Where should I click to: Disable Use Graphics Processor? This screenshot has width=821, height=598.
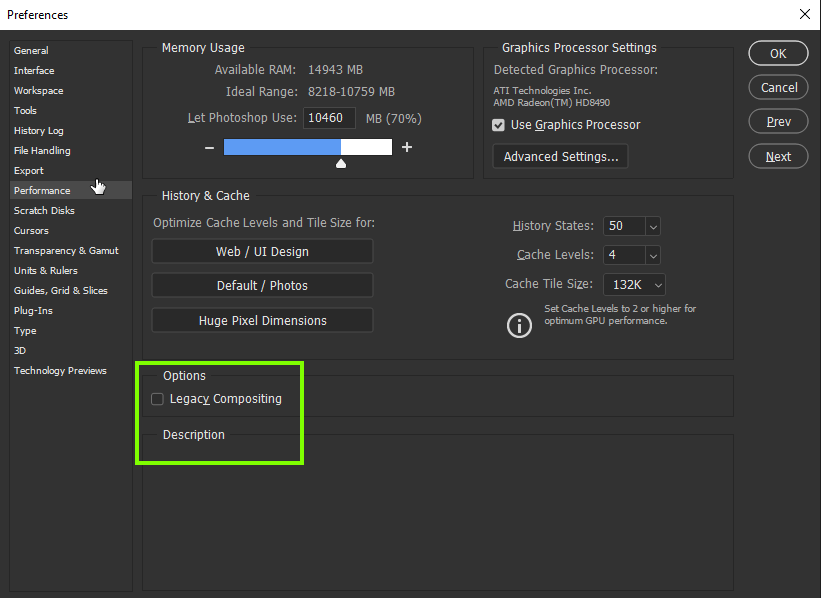pos(498,125)
